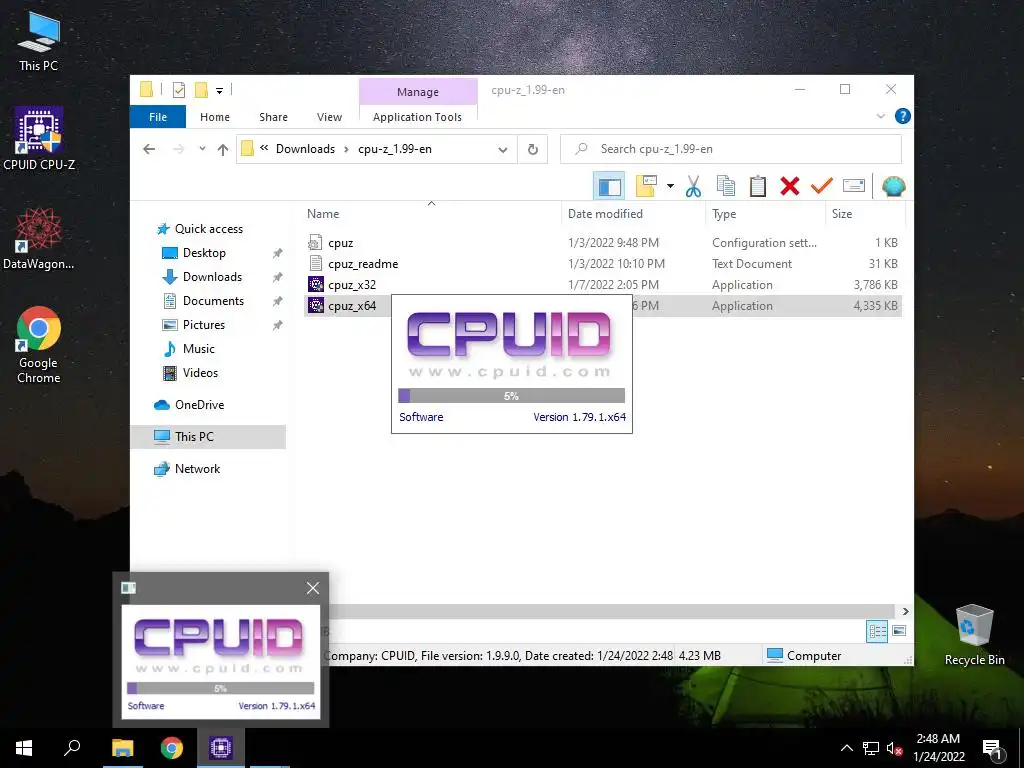The width and height of the screenshot is (1024, 768).
Task: Click the orange checkmark Properties icon
Action: (822, 187)
